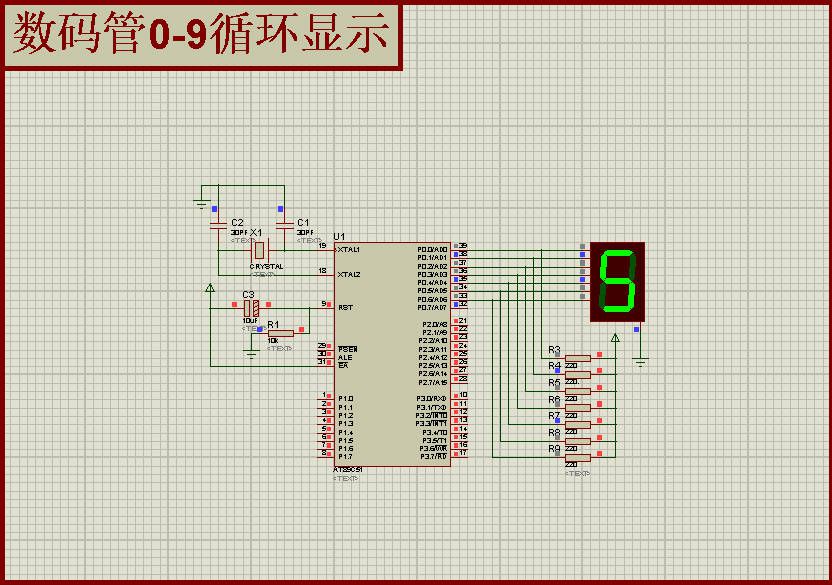Click the U1 reference label
Viewport: 832px width, 585px height.
coord(339,236)
